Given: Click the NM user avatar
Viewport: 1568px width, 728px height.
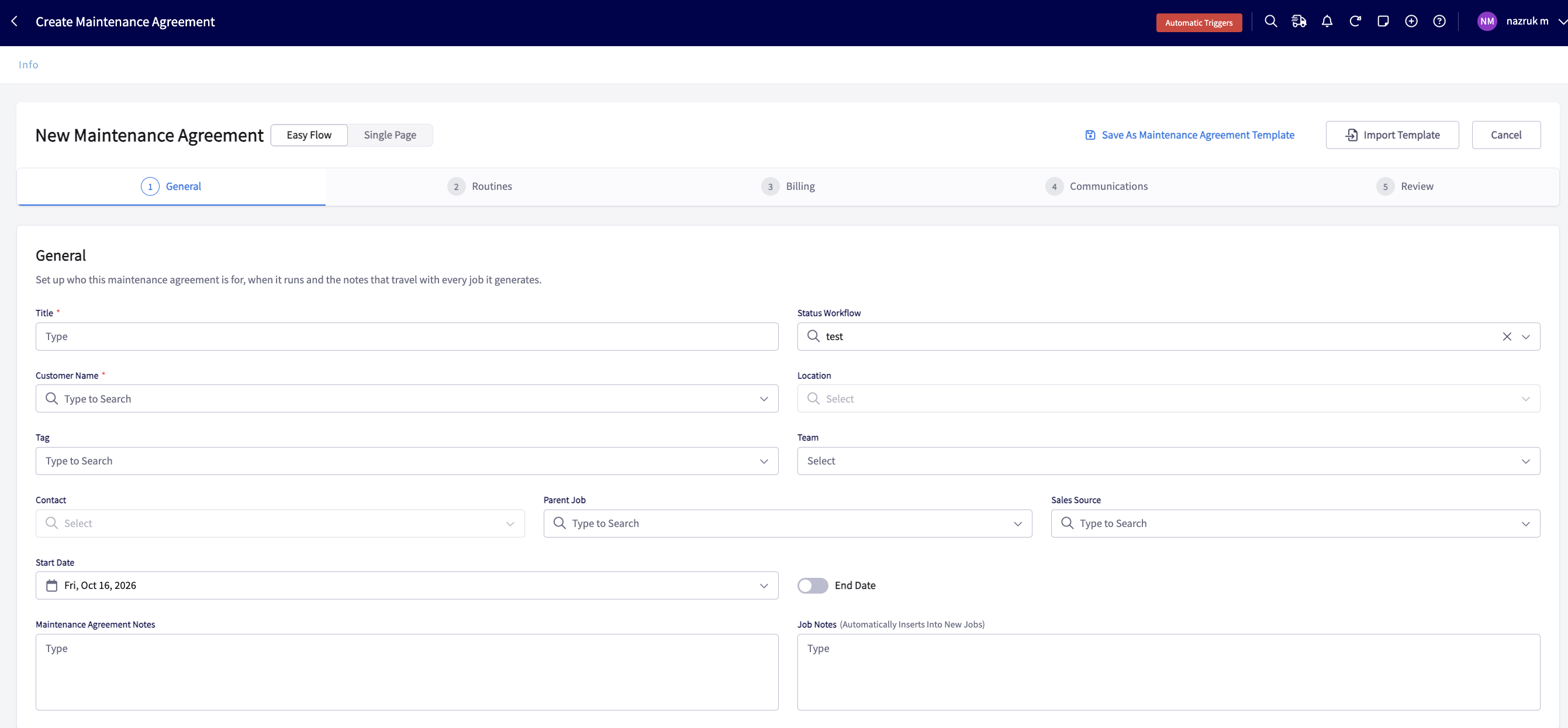Looking at the screenshot, I should [1486, 21].
